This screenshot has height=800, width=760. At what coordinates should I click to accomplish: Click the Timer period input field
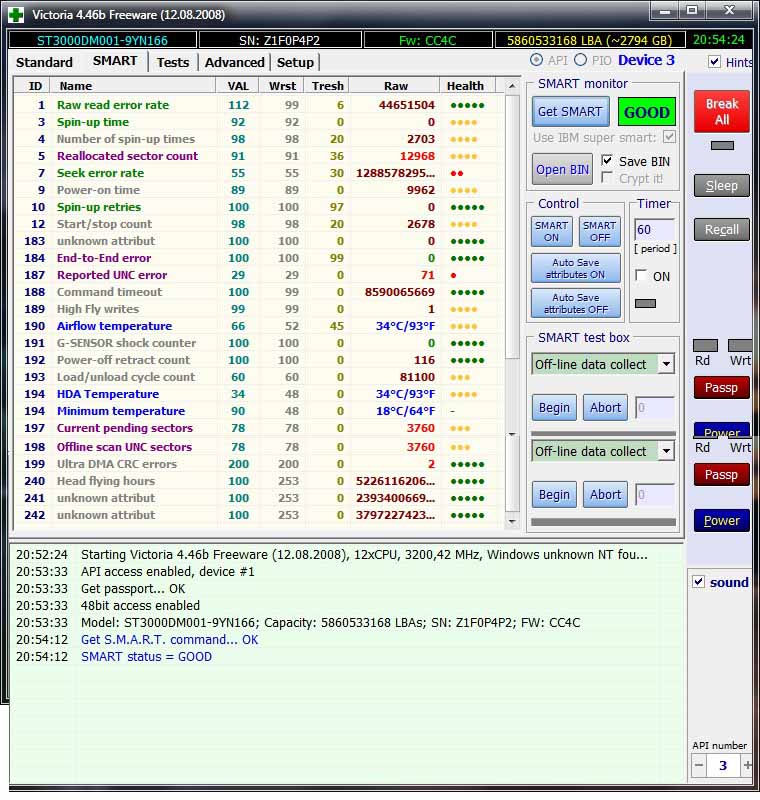click(x=653, y=230)
